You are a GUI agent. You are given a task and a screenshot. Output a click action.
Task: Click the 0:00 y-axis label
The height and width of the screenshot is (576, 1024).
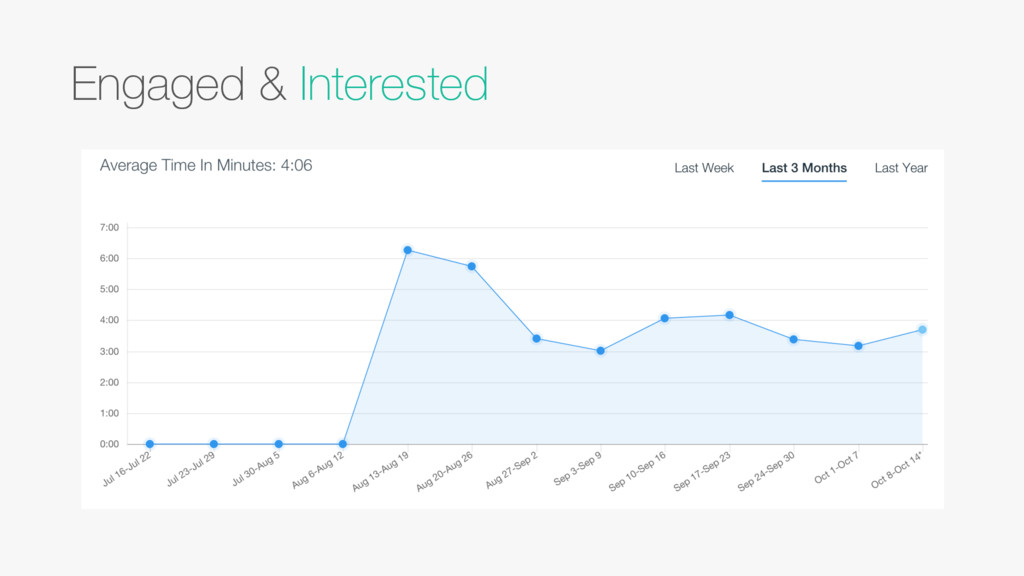(109, 444)
